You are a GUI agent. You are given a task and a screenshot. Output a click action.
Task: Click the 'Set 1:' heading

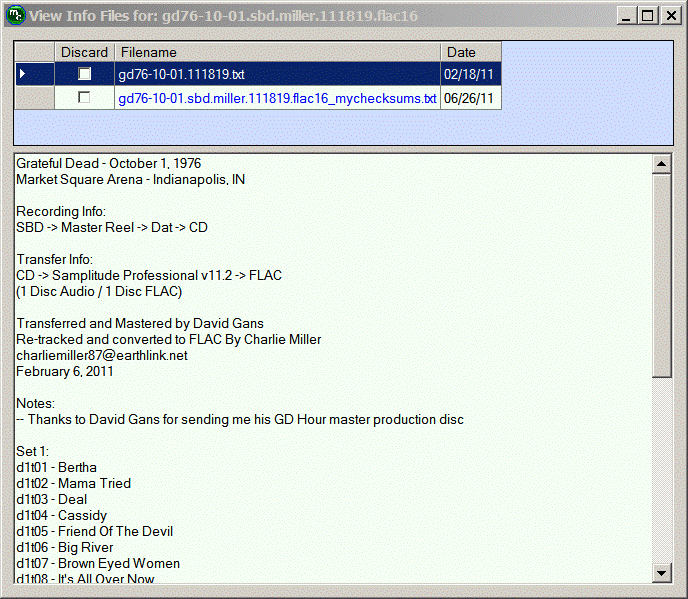(x=32, y=452)
